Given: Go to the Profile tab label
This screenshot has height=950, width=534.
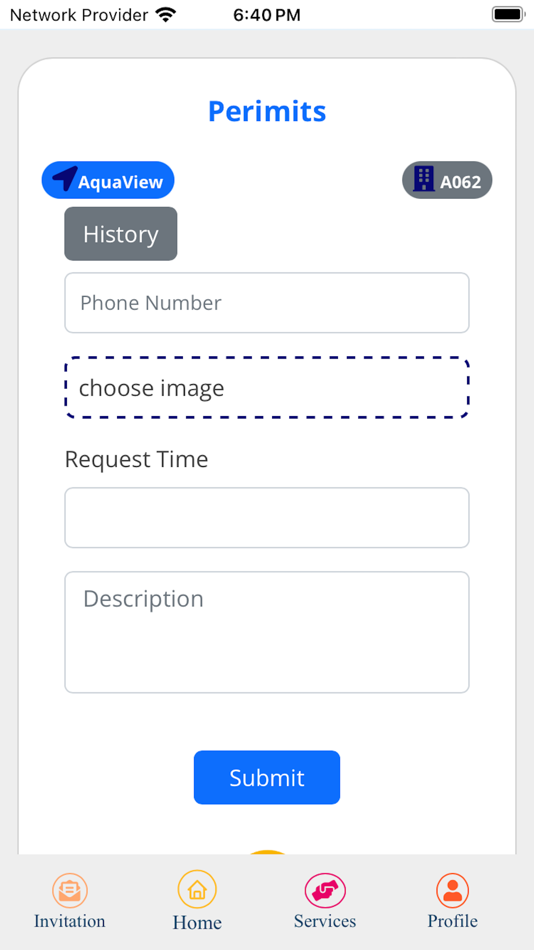Looking at the screenshot, I should click(452, 921).
